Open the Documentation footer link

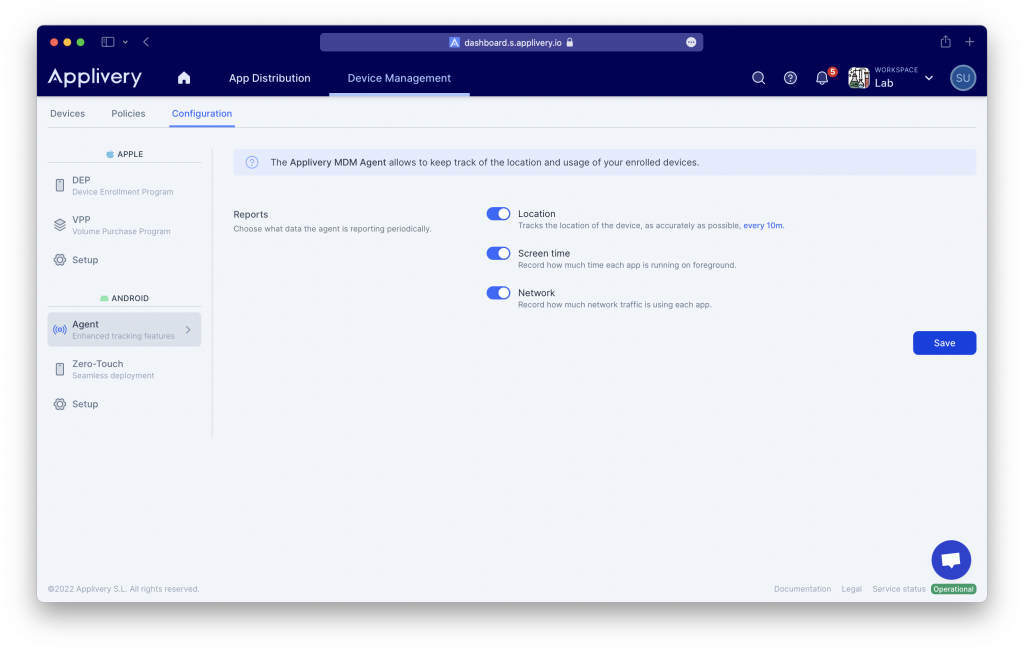click(x=803, y=589)
